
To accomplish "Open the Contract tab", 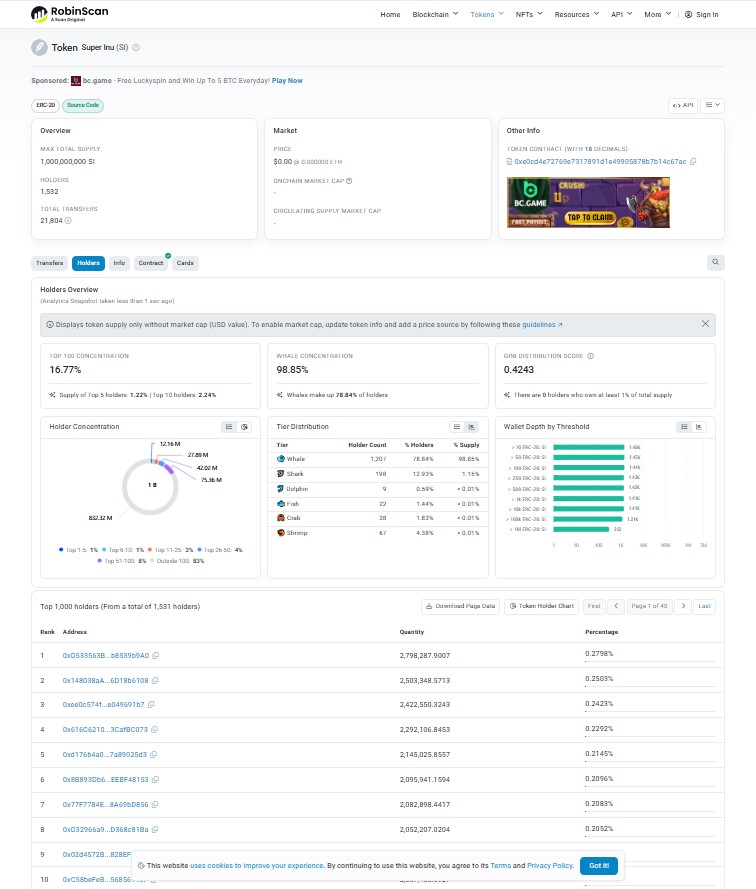I will [x=151, y=263].
